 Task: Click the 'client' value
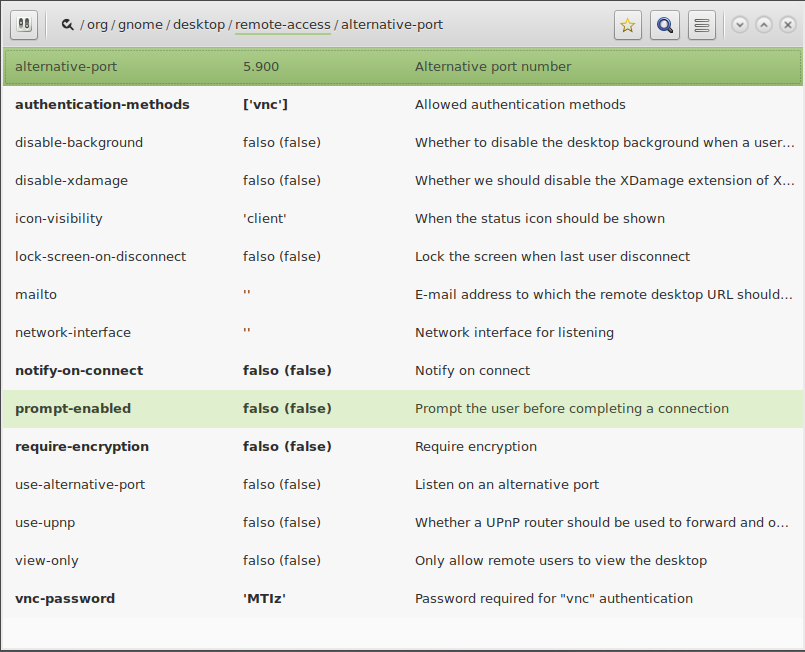264,219
